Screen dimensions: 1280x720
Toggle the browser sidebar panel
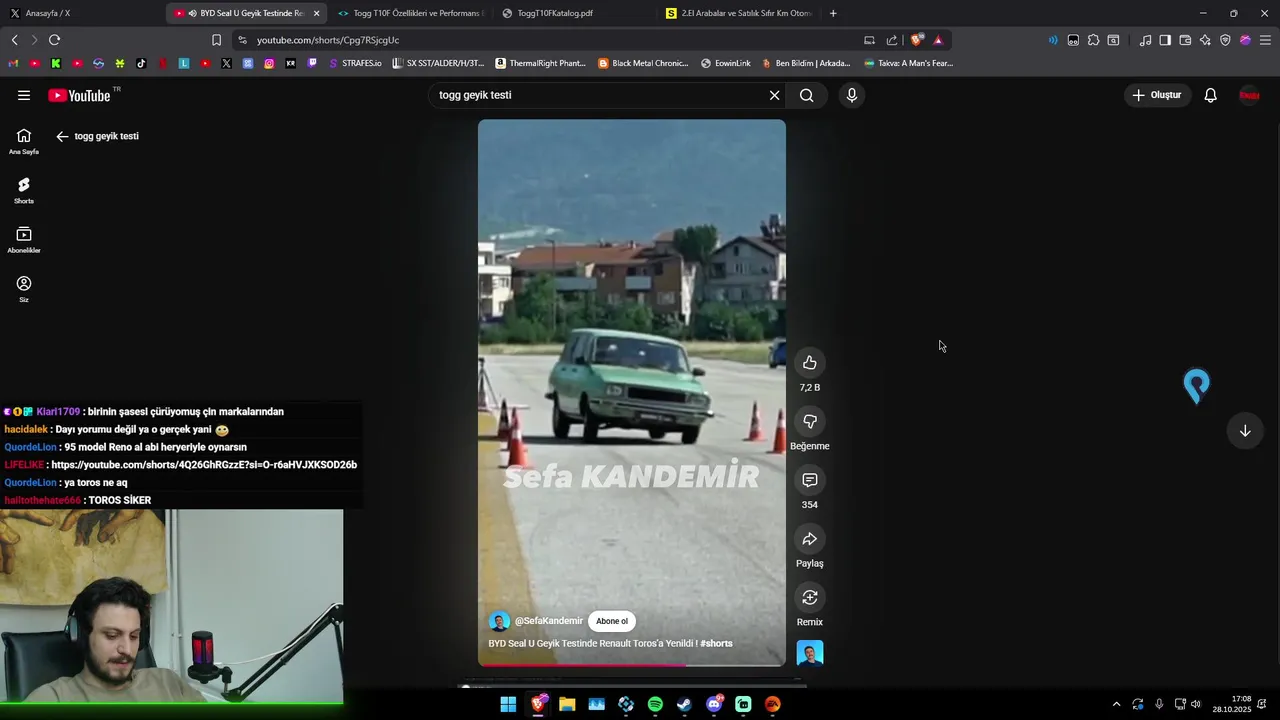[x=1165, y=40]
